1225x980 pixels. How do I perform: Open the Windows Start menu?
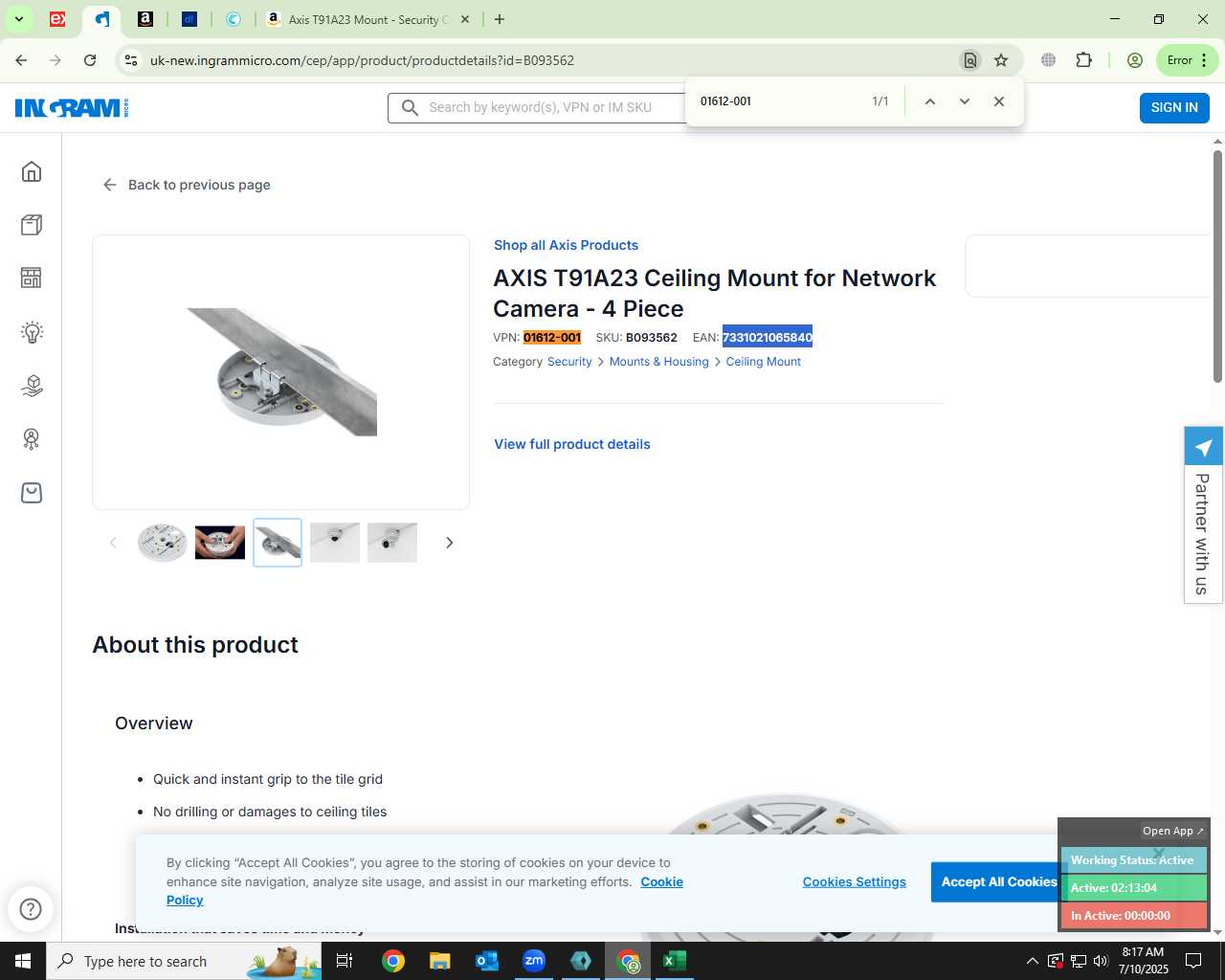coord(23,961)
